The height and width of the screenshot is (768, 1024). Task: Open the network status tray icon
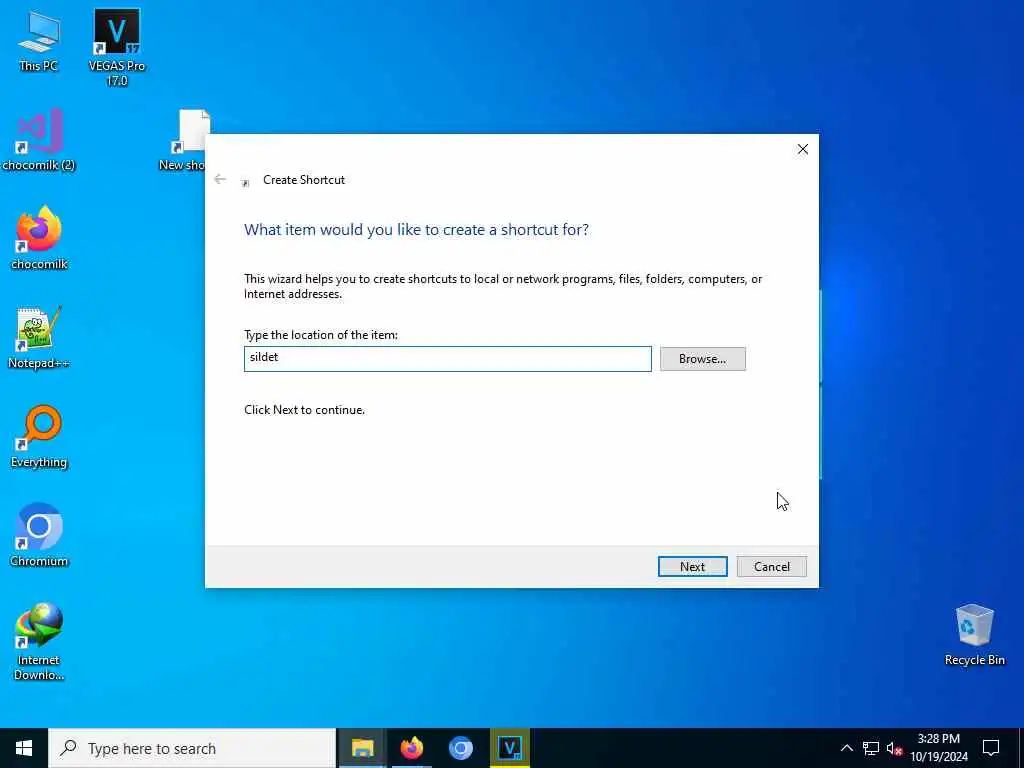coord(871,748)
